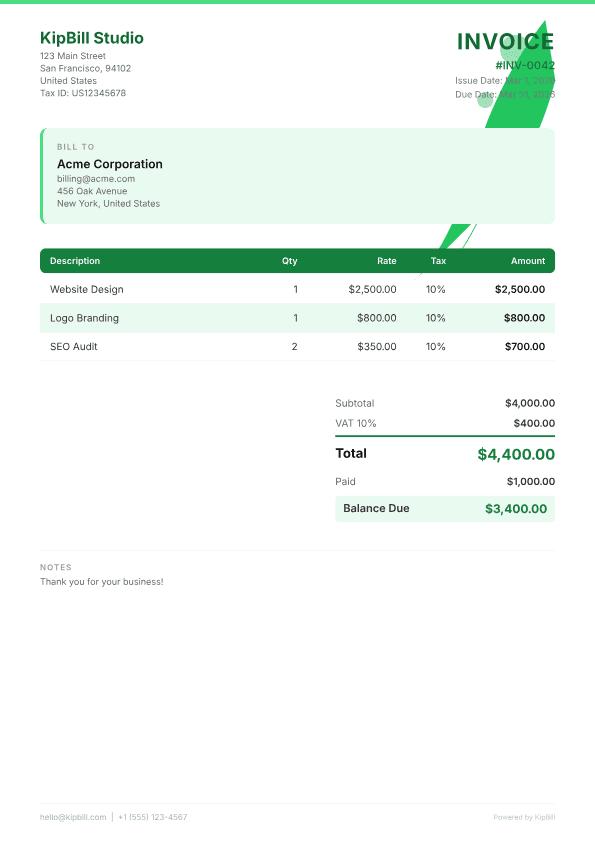
Task: Click the INVOICE heading
Action: coord(505,42)
